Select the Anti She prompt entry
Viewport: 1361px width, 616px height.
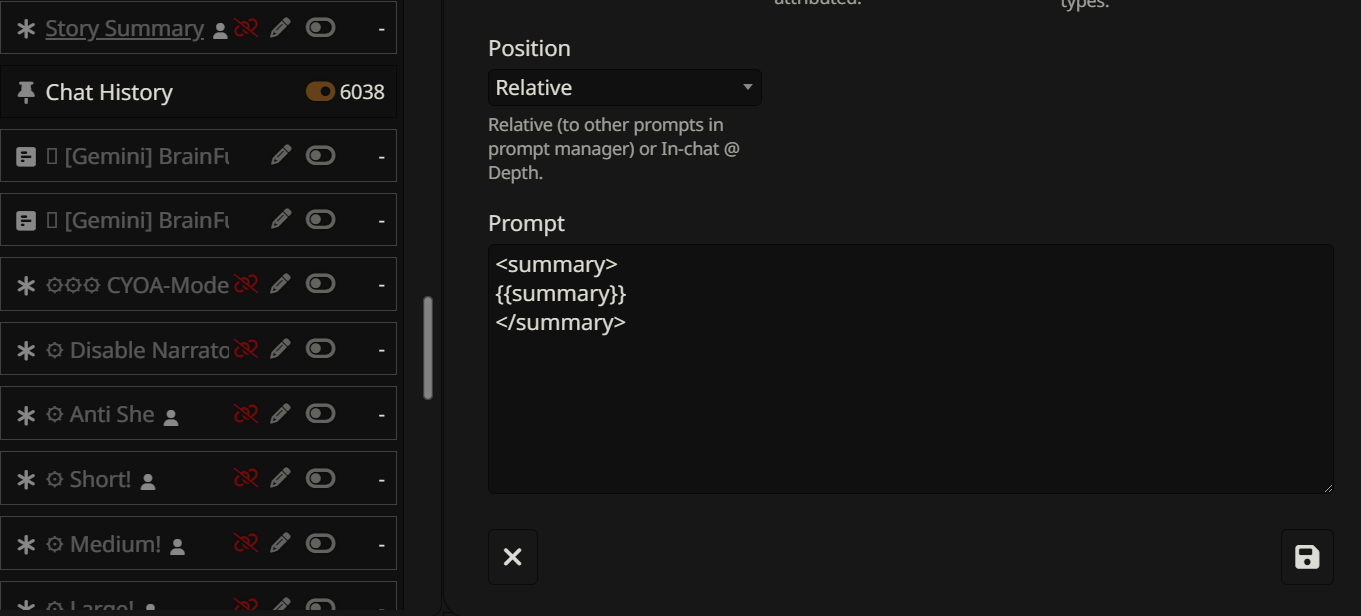112,414
